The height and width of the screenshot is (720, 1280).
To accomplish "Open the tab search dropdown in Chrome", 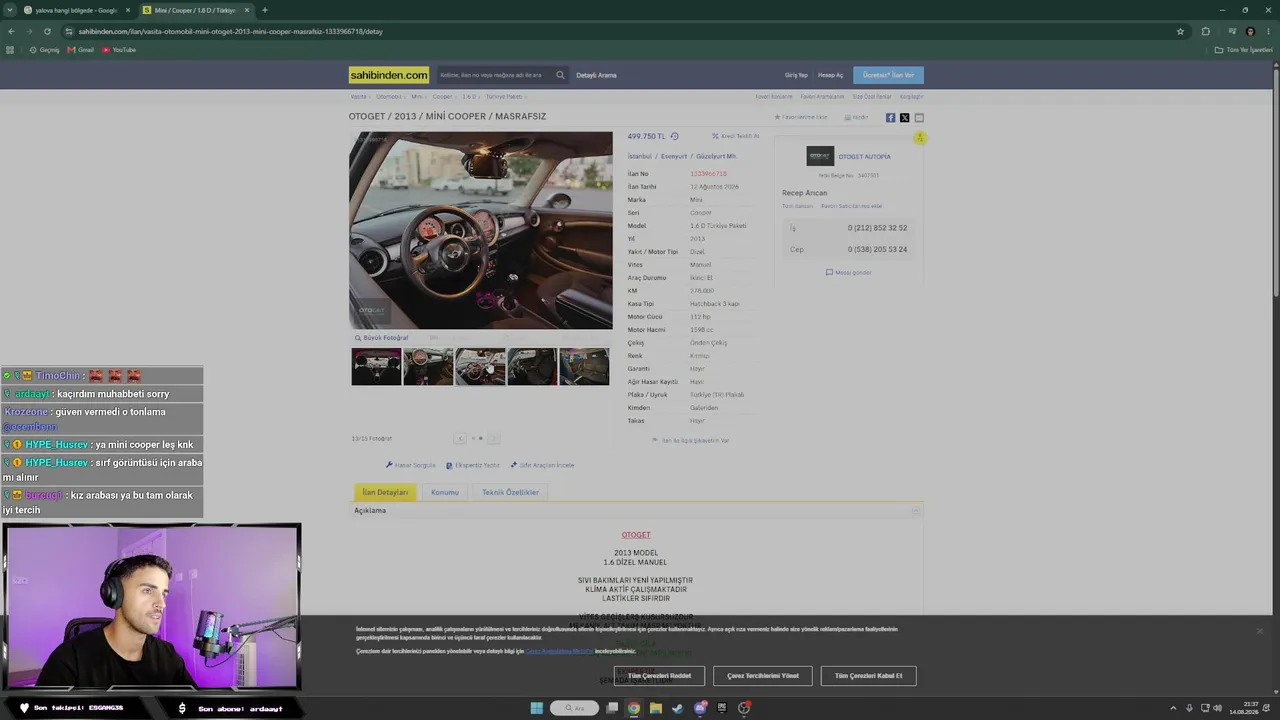I will pos(11,10).
